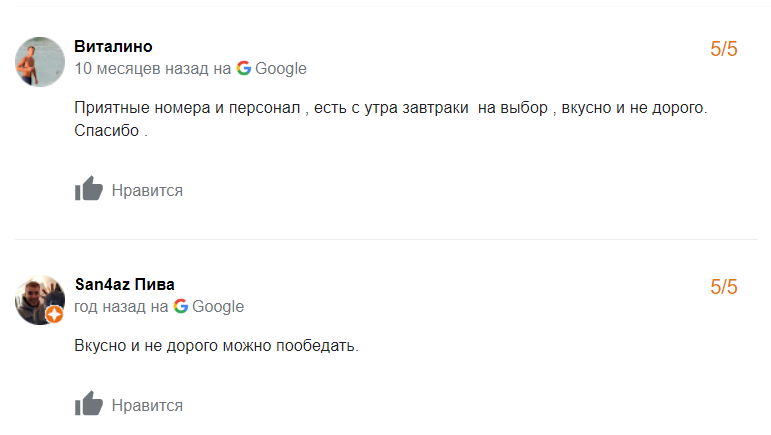Click the Google source text in Виталино's review
771x435 pixels.
point(280,69)
